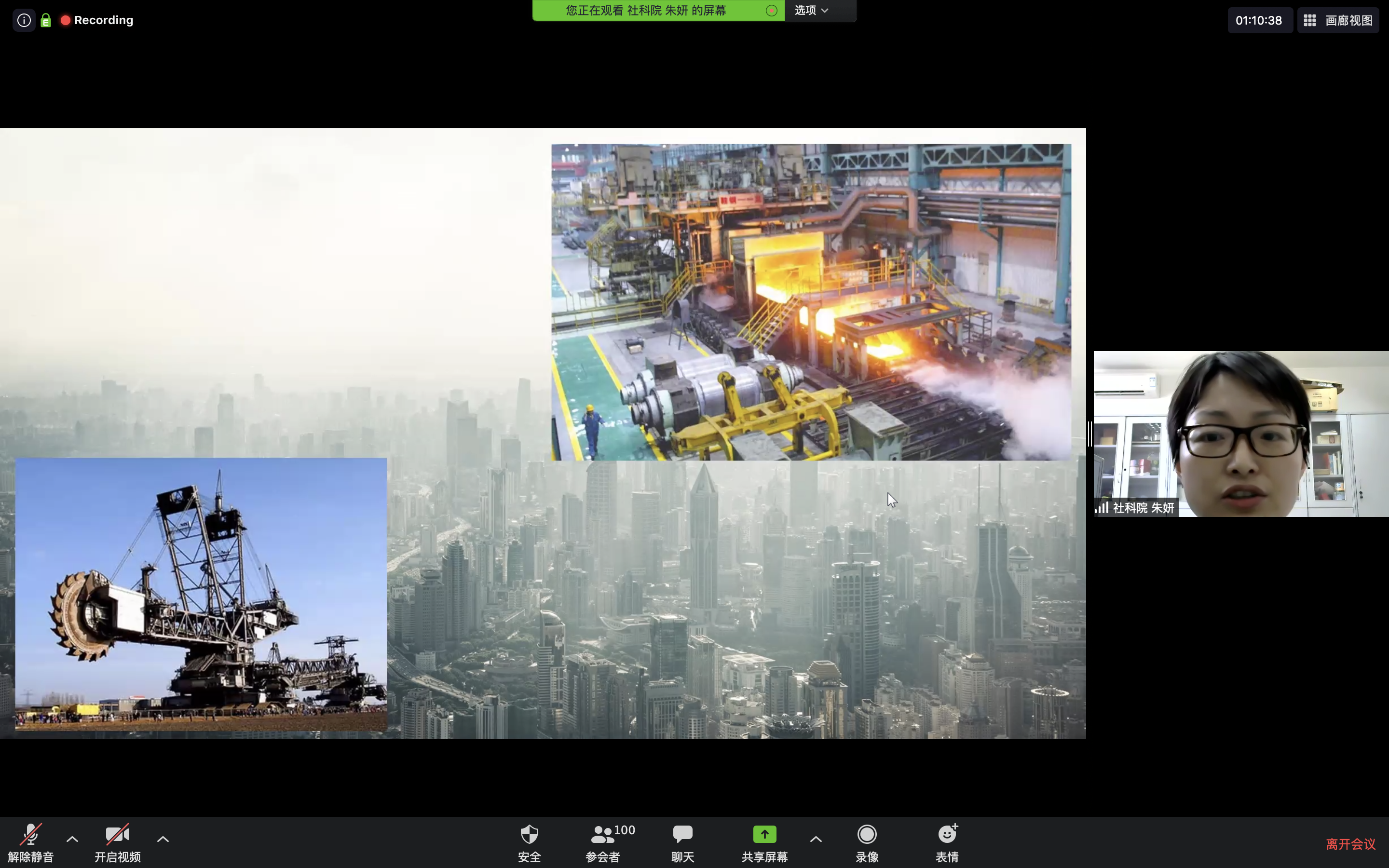This screenshot has width=1389, height=868.
Task: Open the 聊天 chat panel
Action: (682, 841)
